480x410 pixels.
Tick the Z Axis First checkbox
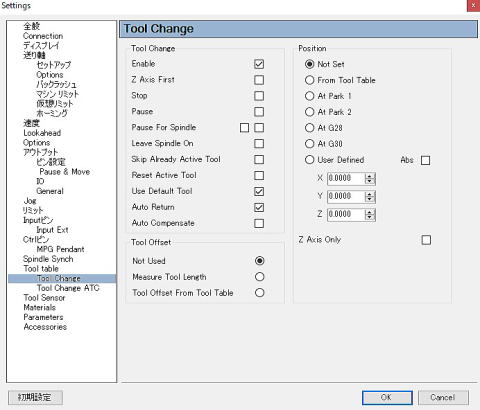click(x=259, y=80)
